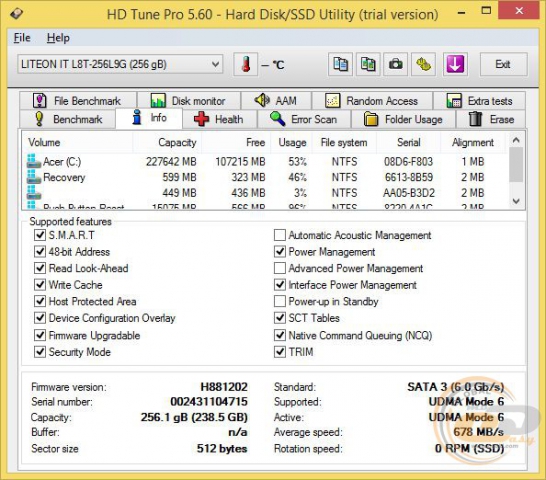This screenshot has height=480, width=546.
Task: Toggle the Security Mode checkbox
Action: (40, 352)
